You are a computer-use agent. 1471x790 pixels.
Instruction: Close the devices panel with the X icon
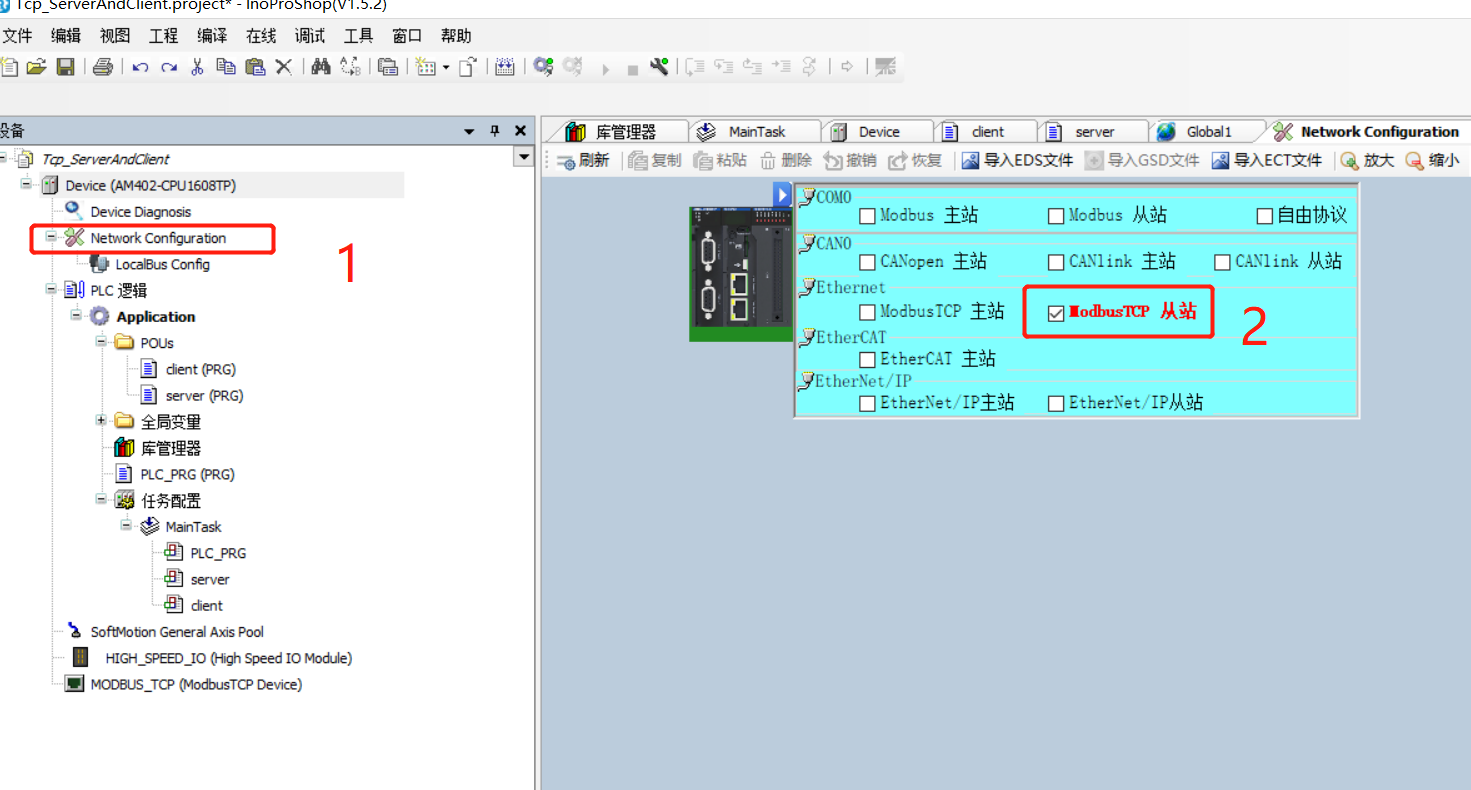click(520, 131)
